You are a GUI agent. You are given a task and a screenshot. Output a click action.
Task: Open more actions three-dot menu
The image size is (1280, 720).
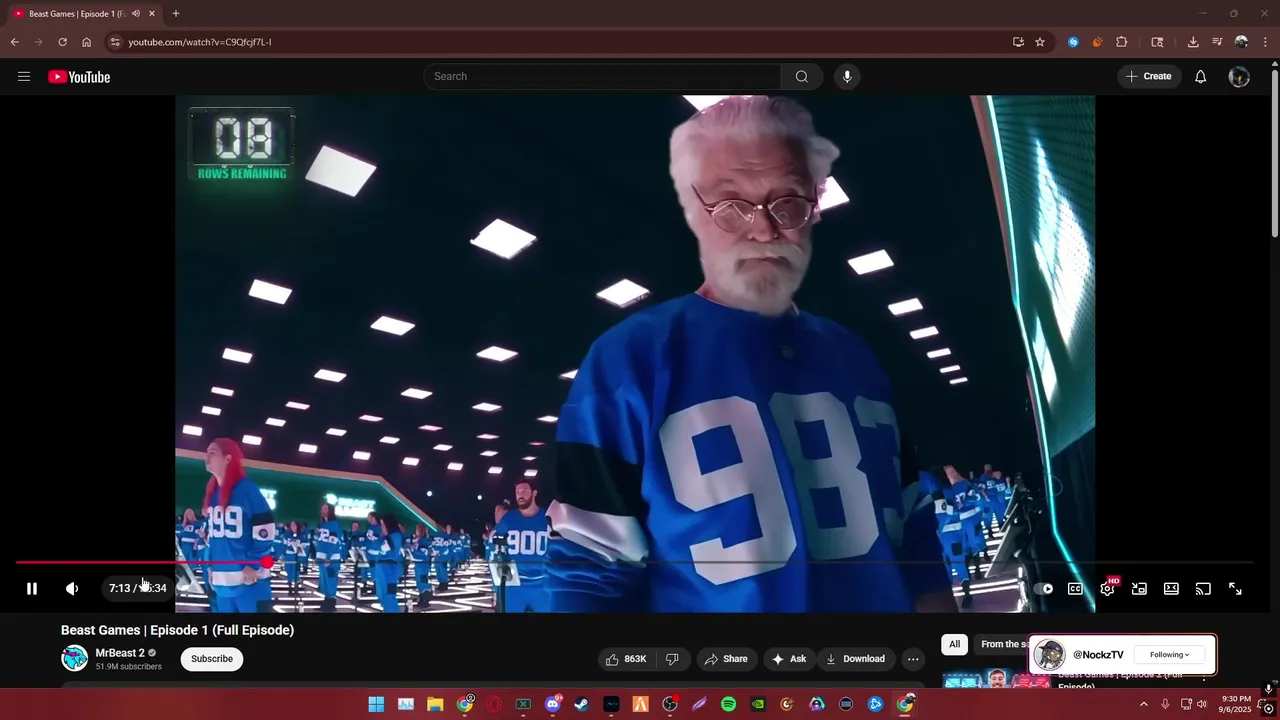point(913,659)
